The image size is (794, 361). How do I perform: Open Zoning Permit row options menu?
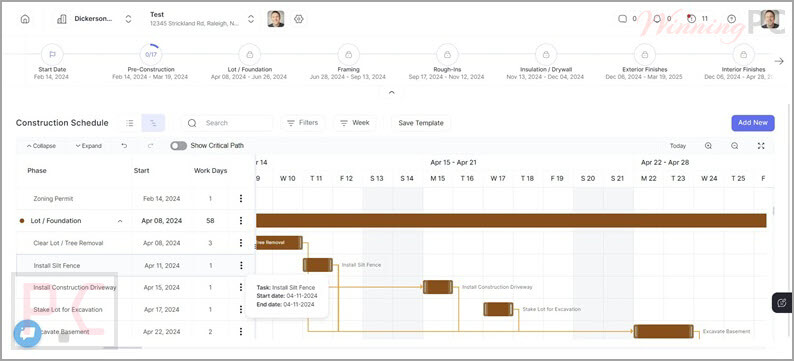tap(241, 198)
